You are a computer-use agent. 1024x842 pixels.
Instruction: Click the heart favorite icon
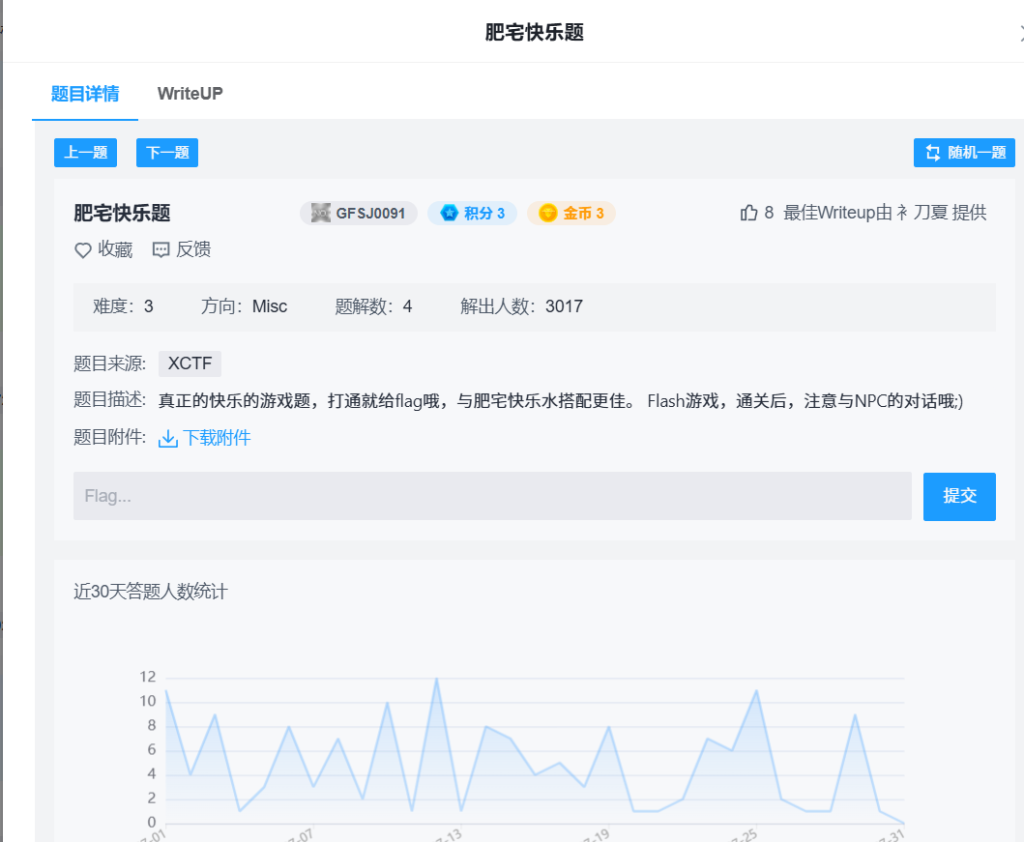pos(83,250)
